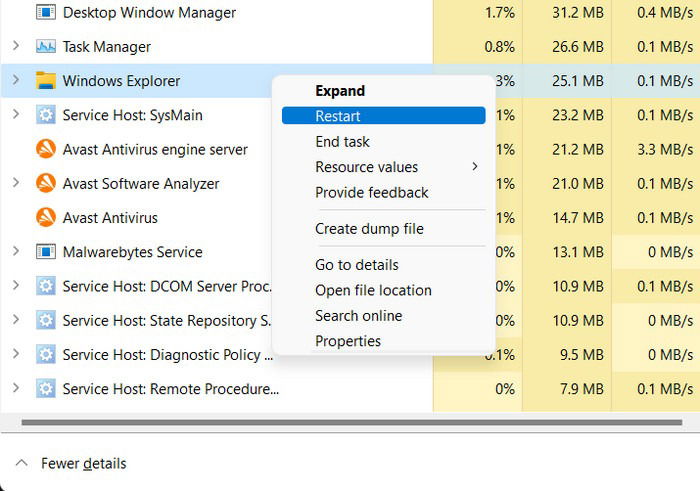
Task: Click the Desktop Window Manager icon
Action: (46, 12)
